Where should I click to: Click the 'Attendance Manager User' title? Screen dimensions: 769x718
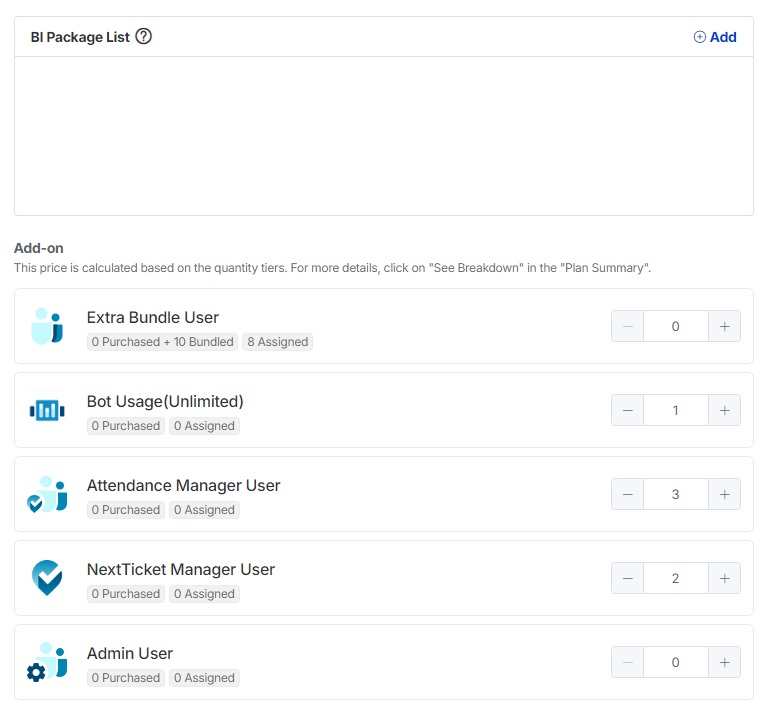click(x=183, y=486)
